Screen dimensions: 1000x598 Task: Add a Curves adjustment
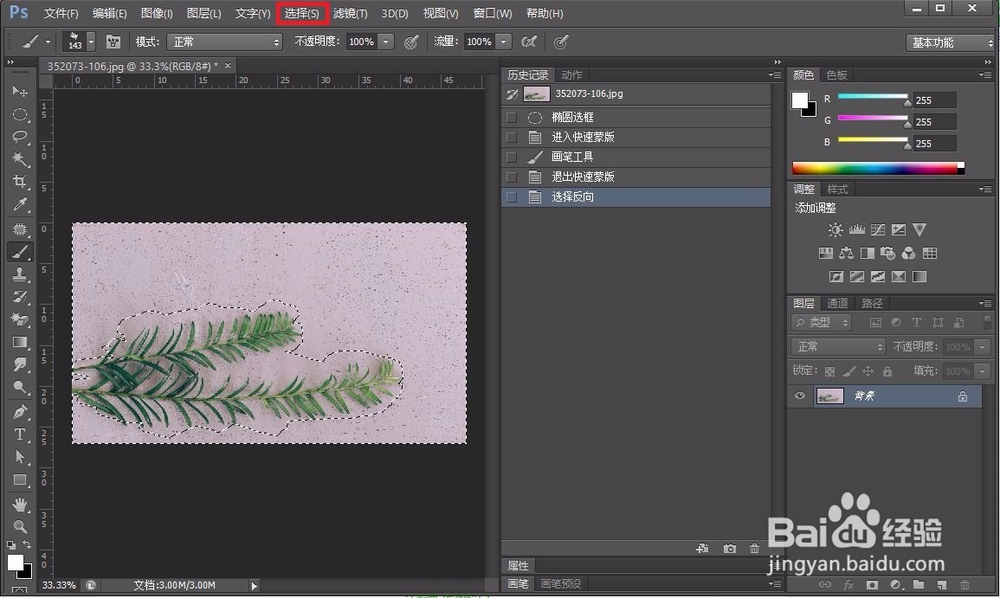(x=878, y=230)
